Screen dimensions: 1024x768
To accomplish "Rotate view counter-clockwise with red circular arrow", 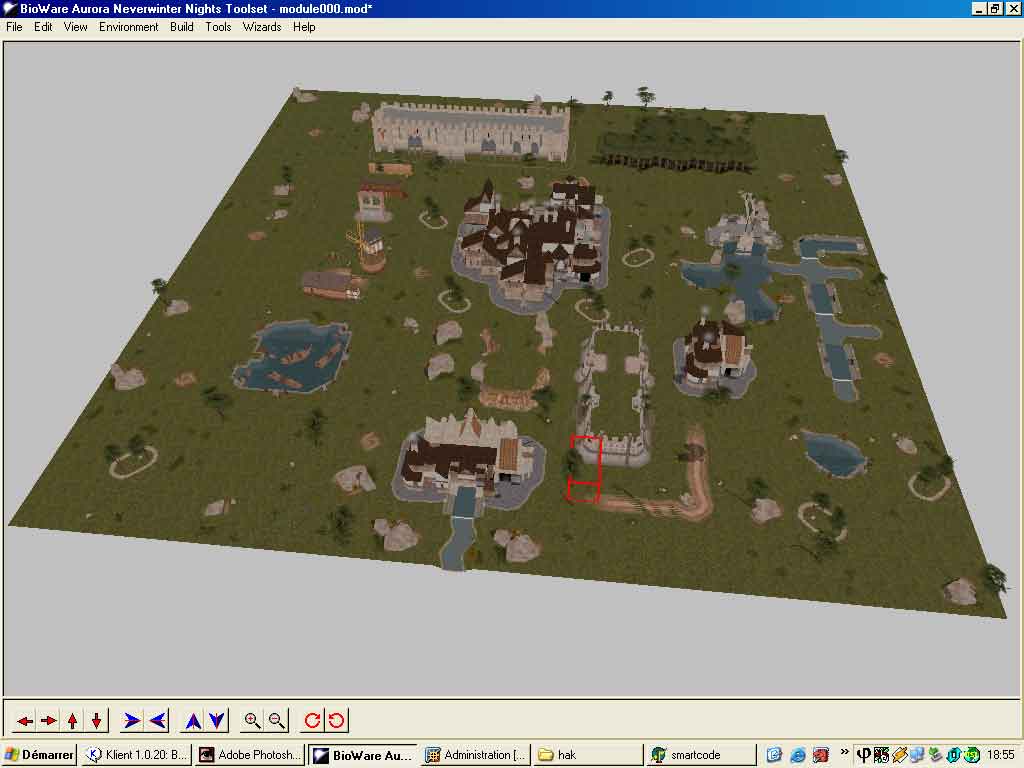I will tap(336, 721).
